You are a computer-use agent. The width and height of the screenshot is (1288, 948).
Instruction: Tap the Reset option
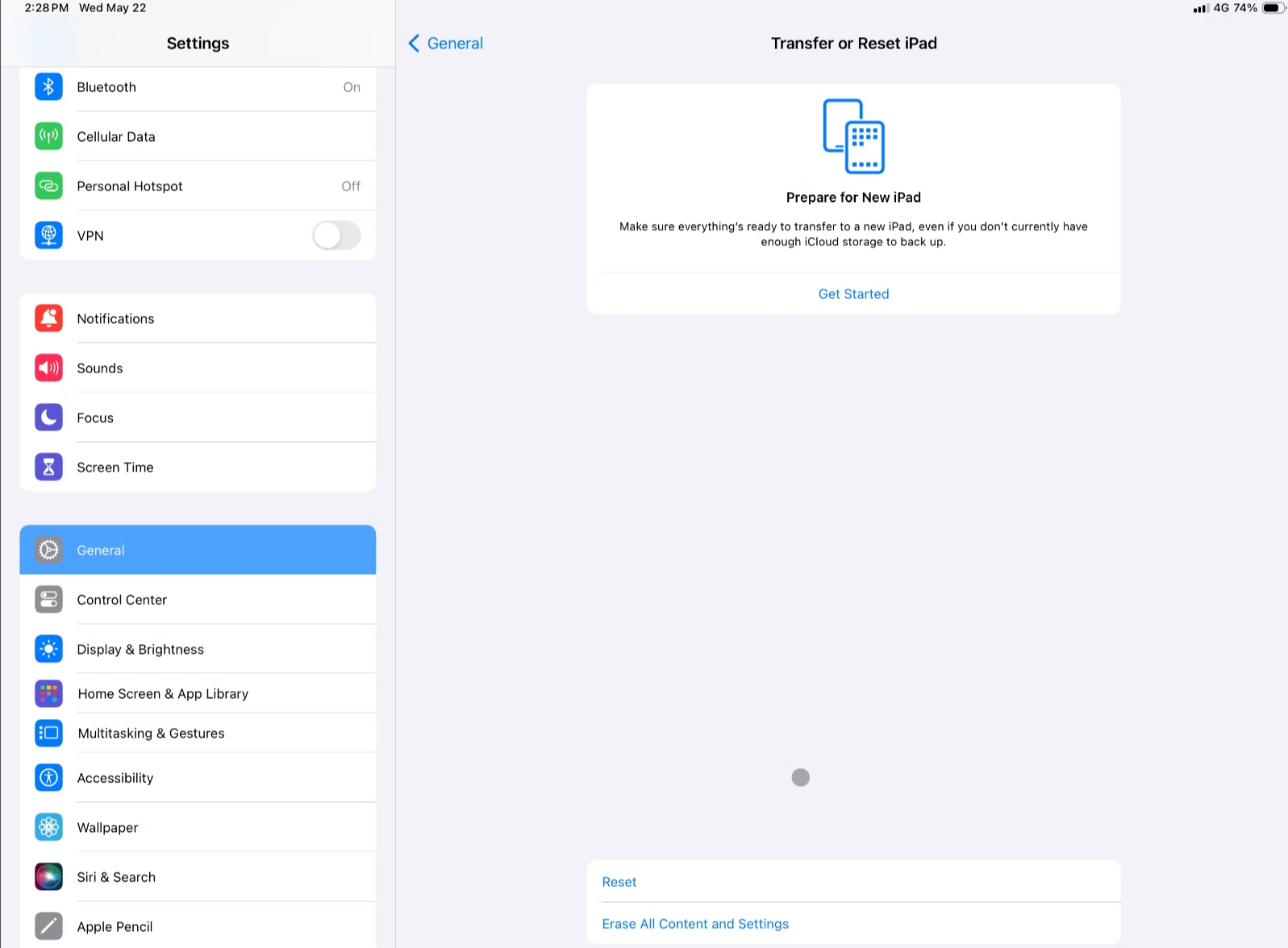pyautogui.click(x=853, y=882)
